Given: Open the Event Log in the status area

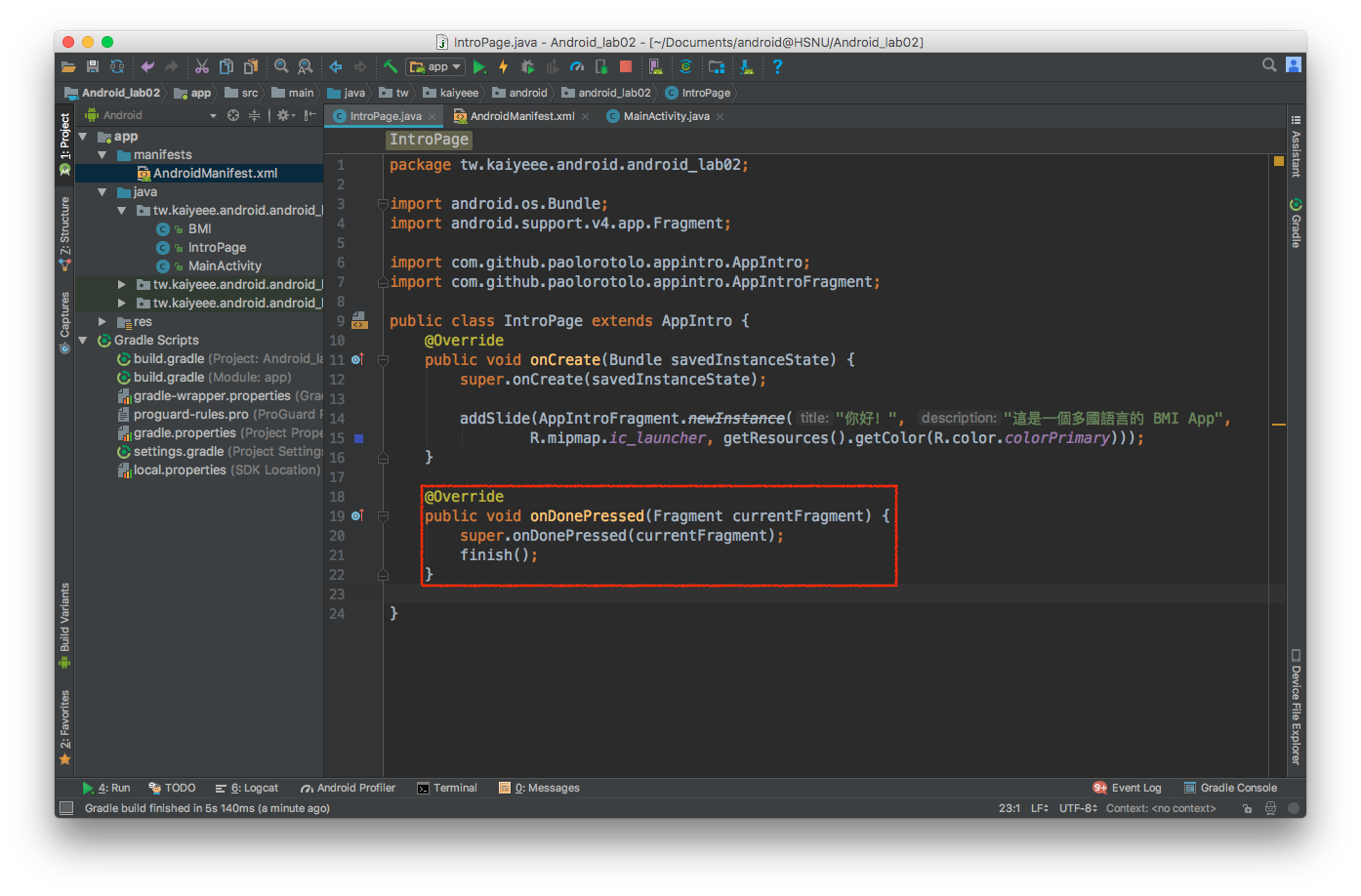Looking at the screenshot, I should tap(1128, 788).
